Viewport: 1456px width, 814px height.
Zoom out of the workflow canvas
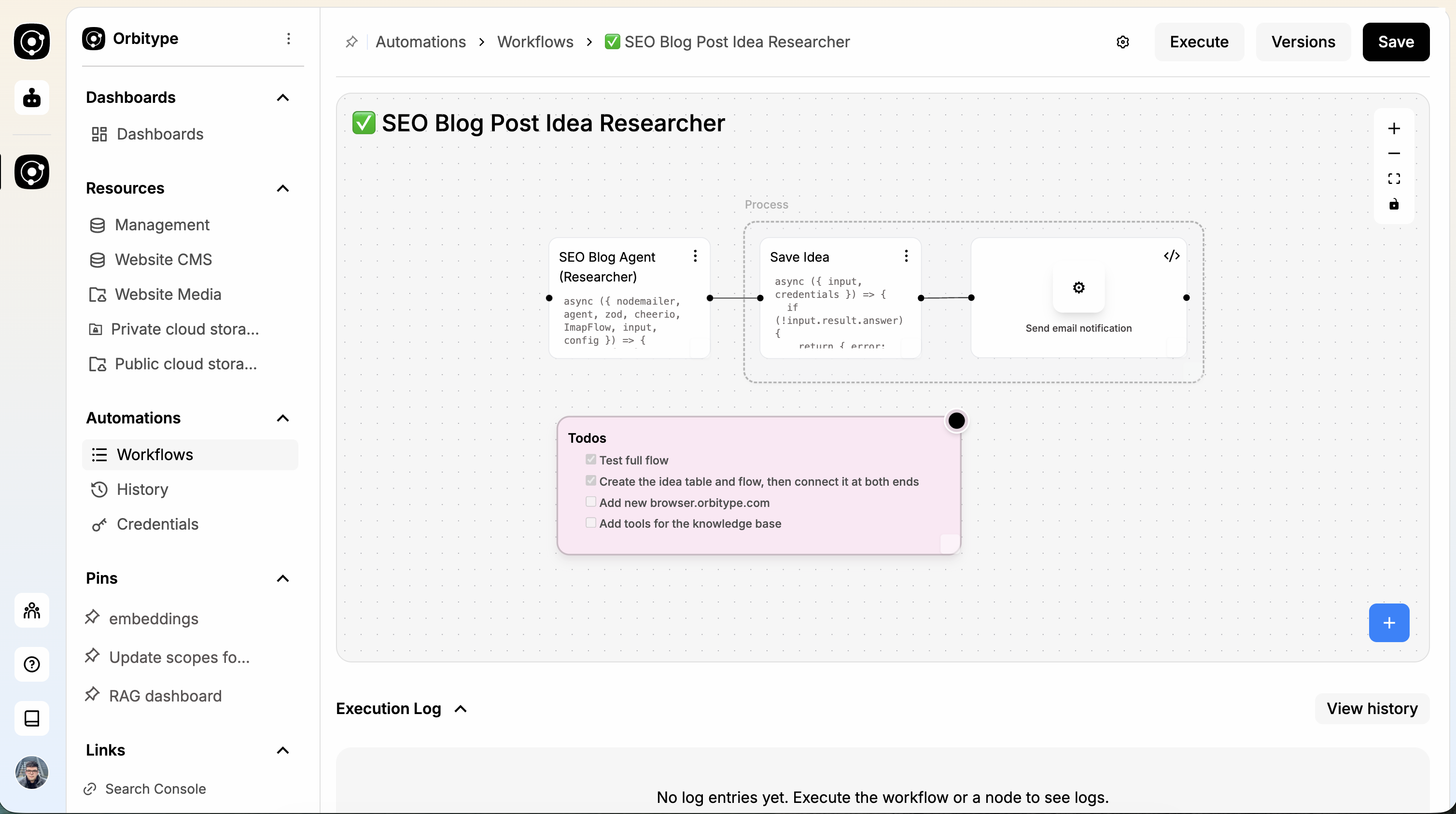[x=1394, y=153]
